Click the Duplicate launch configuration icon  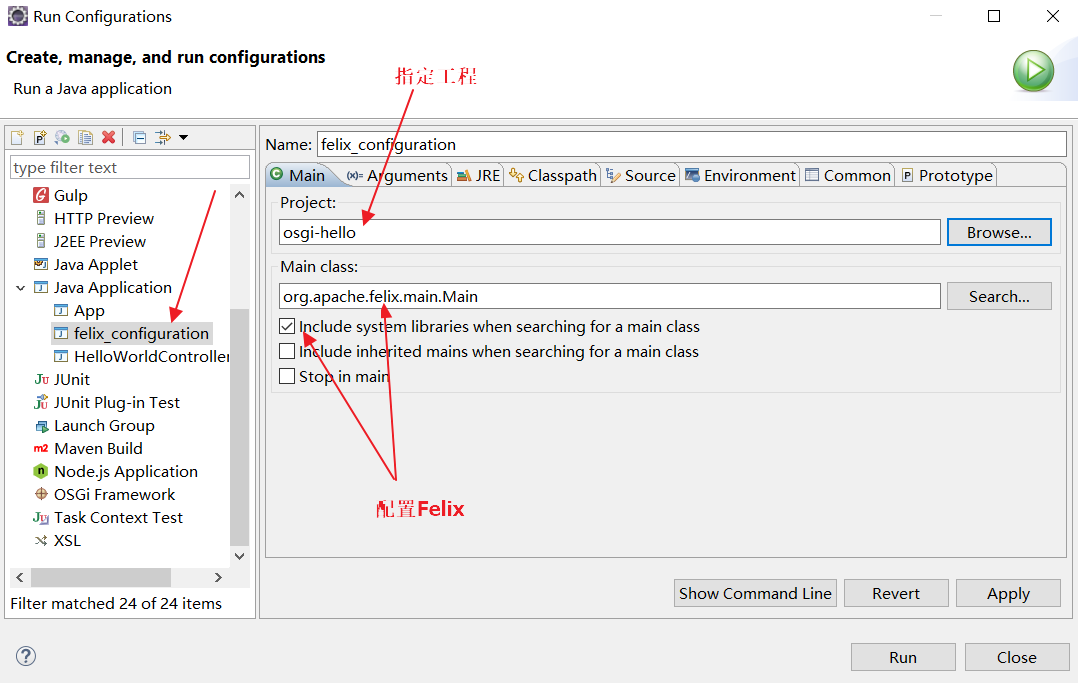point(85,138)
